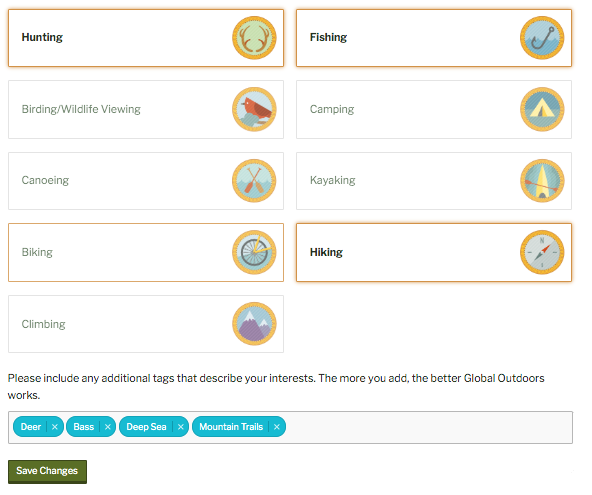The height and width of the screenshot is (495, 592).
Task: Remove the Mountain Trails tag
Action: [277, 427]
